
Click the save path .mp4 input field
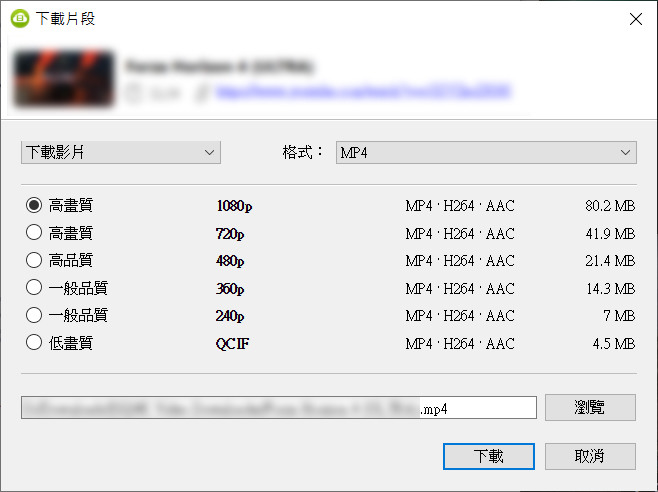(279, 408)
